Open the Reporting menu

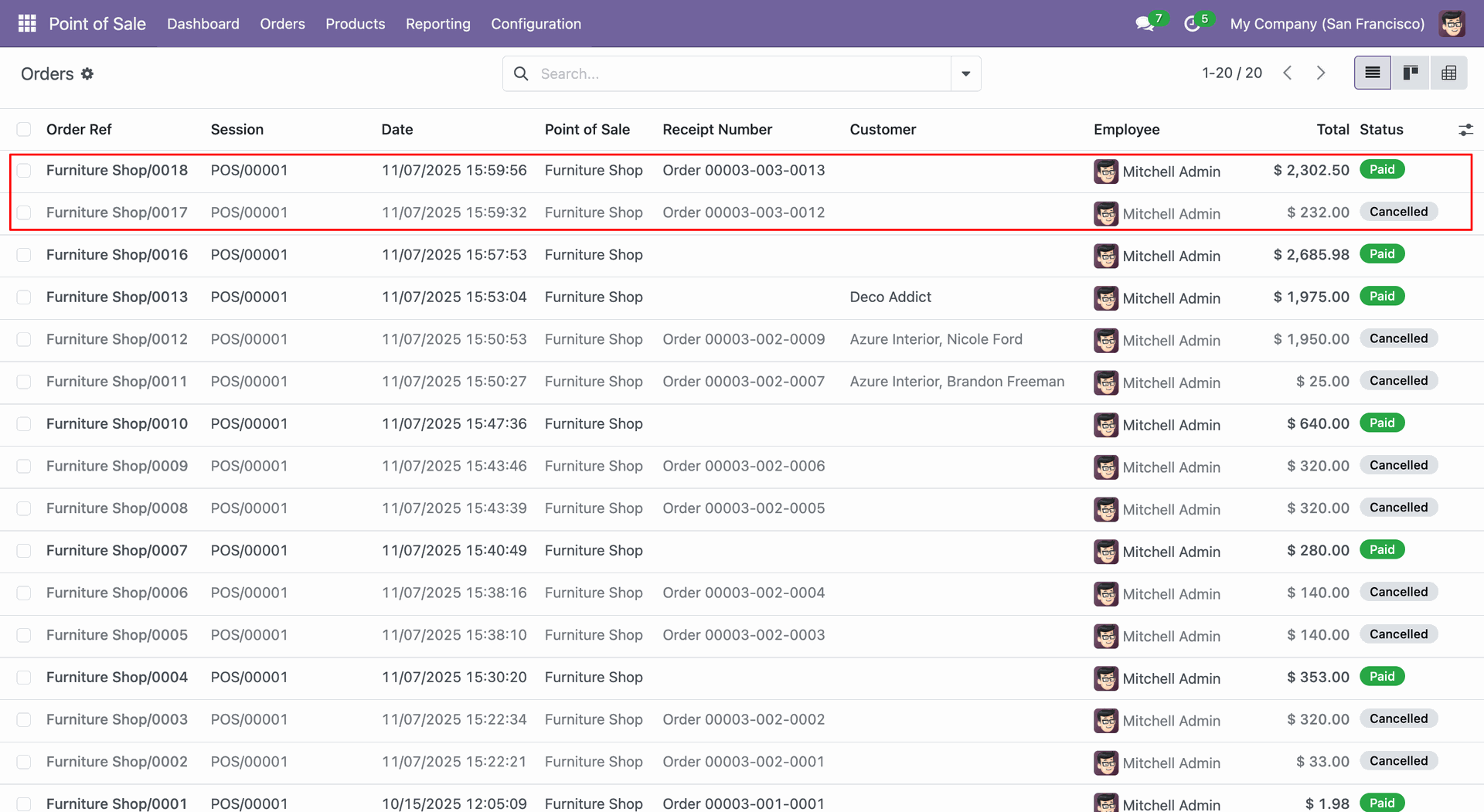pyautogui.click(x=437, y=24)
